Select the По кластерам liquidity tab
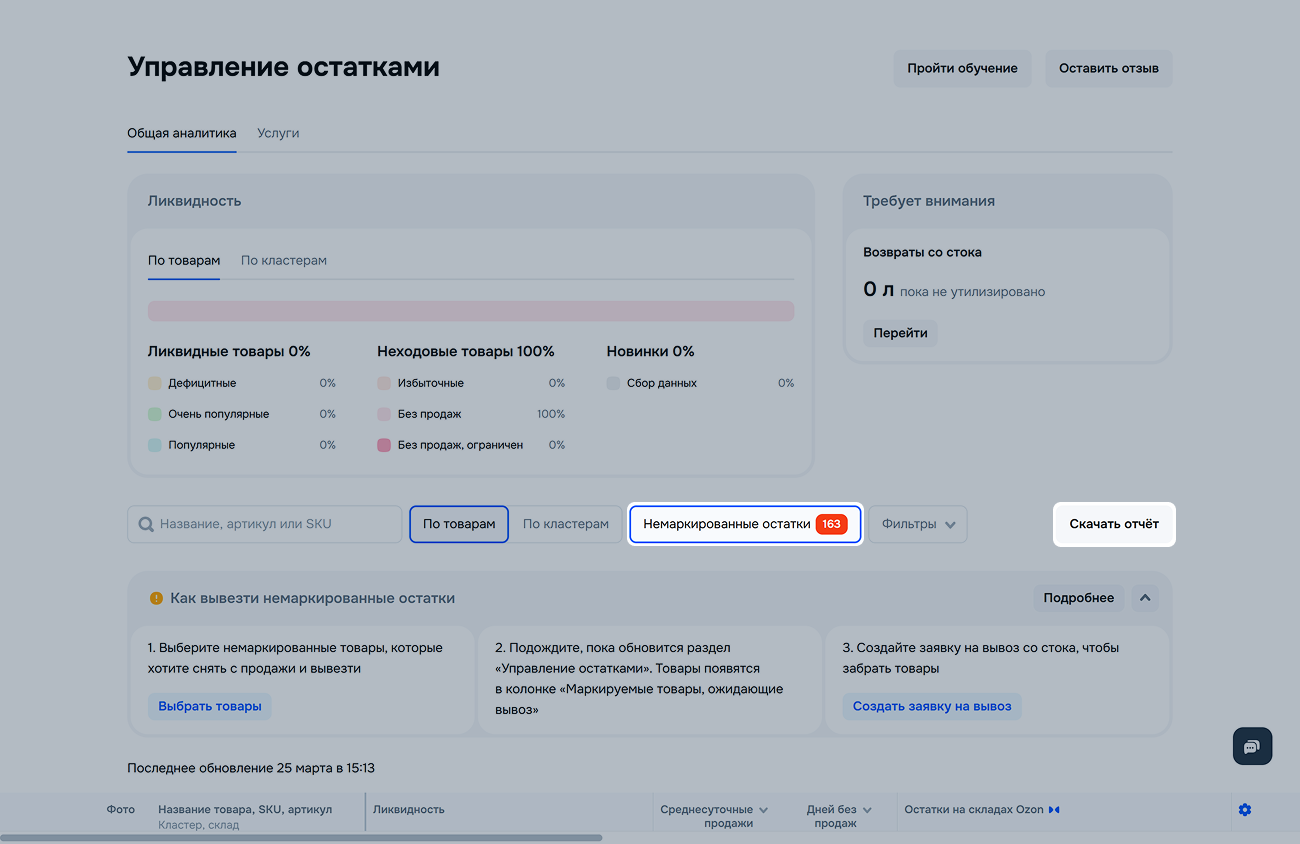This screenshot has width=1300, height=844. 284,260
